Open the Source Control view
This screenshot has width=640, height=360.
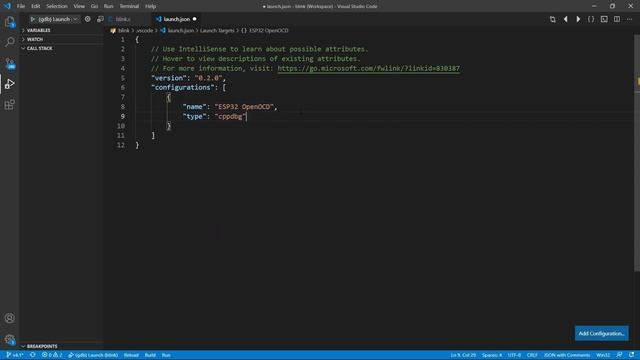coord(9,63)
